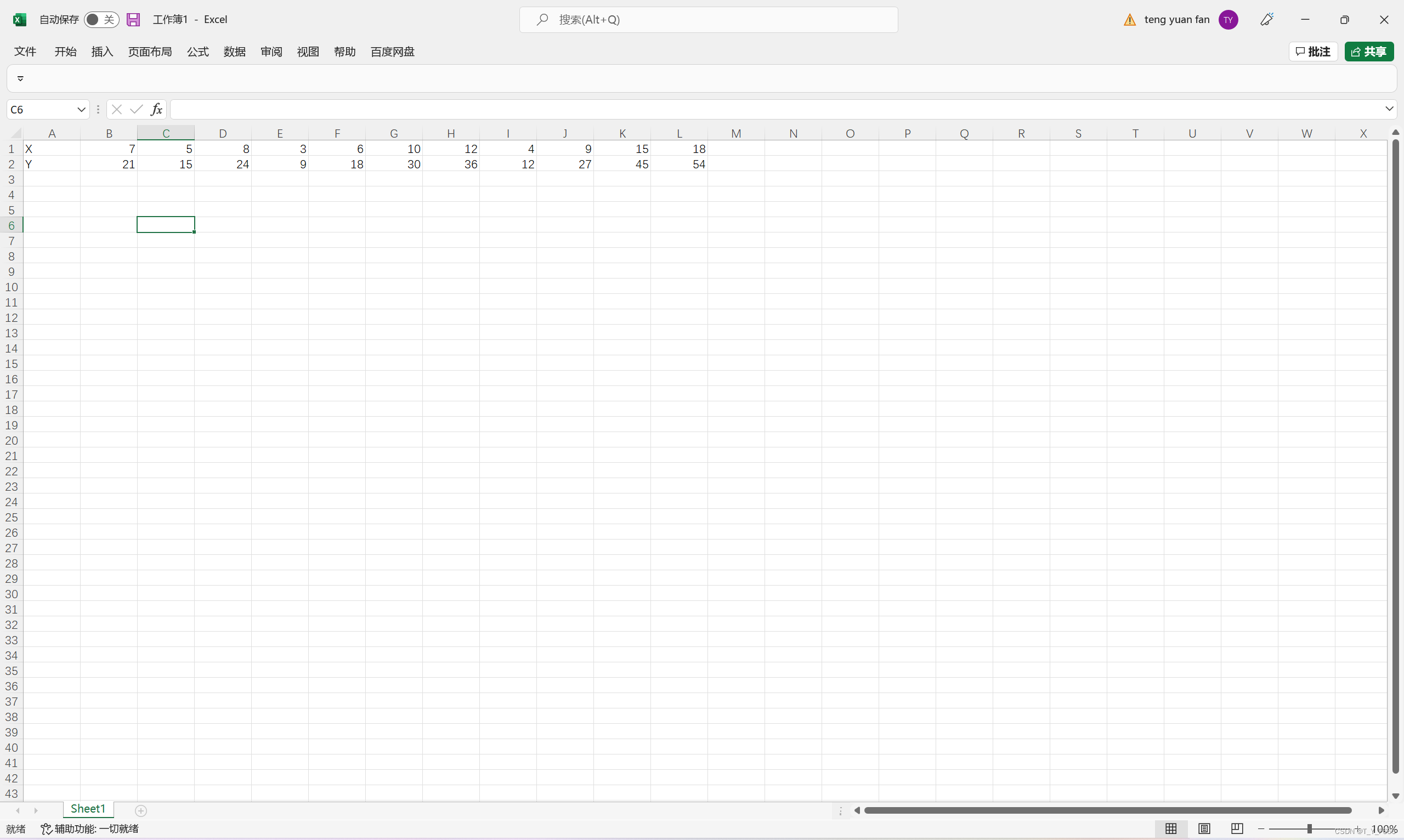Screen dimensions: 1404x840
Task: Select row 1 header
Action: 12,149
